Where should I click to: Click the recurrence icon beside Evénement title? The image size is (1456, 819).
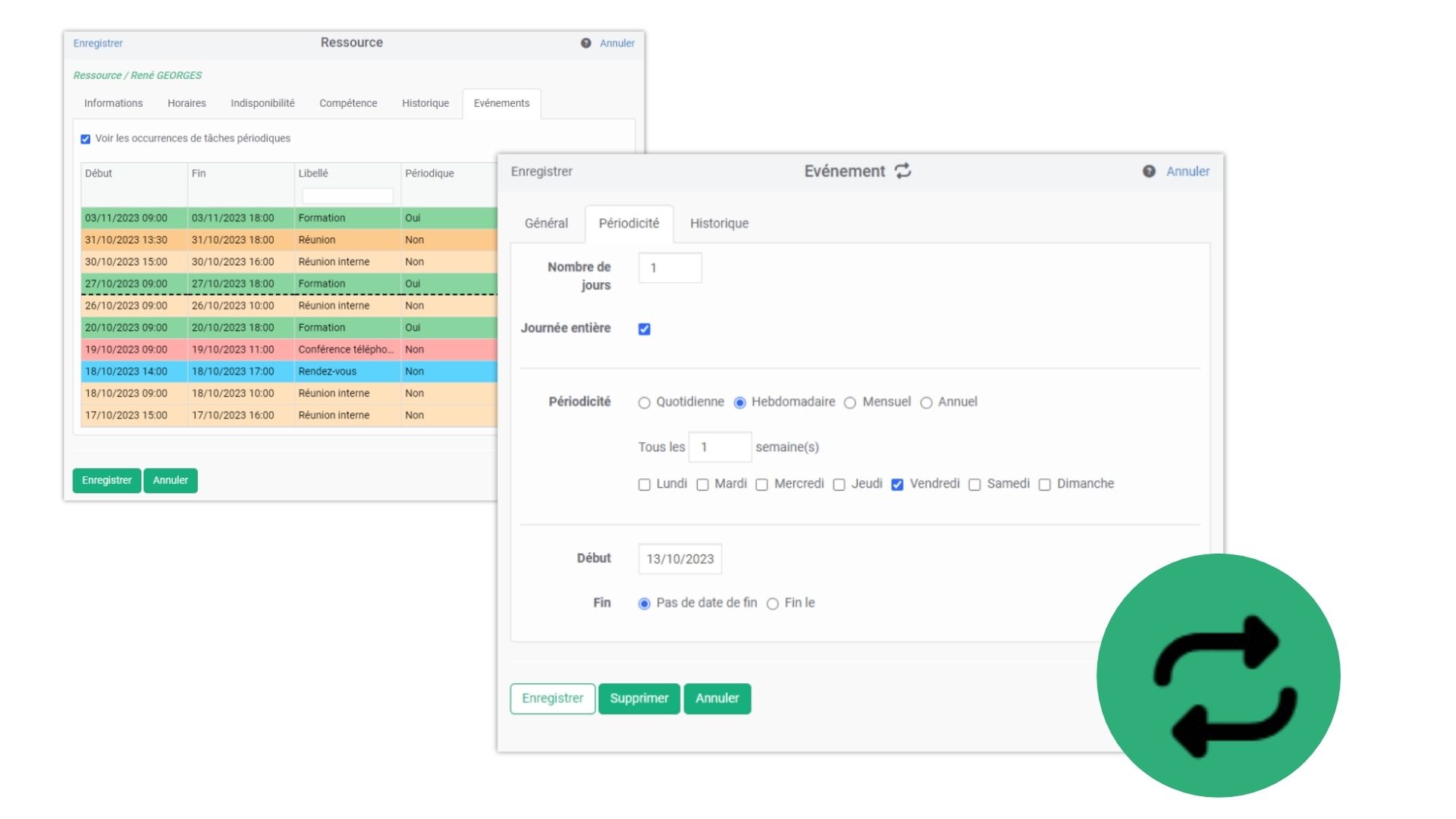(902, 171)
